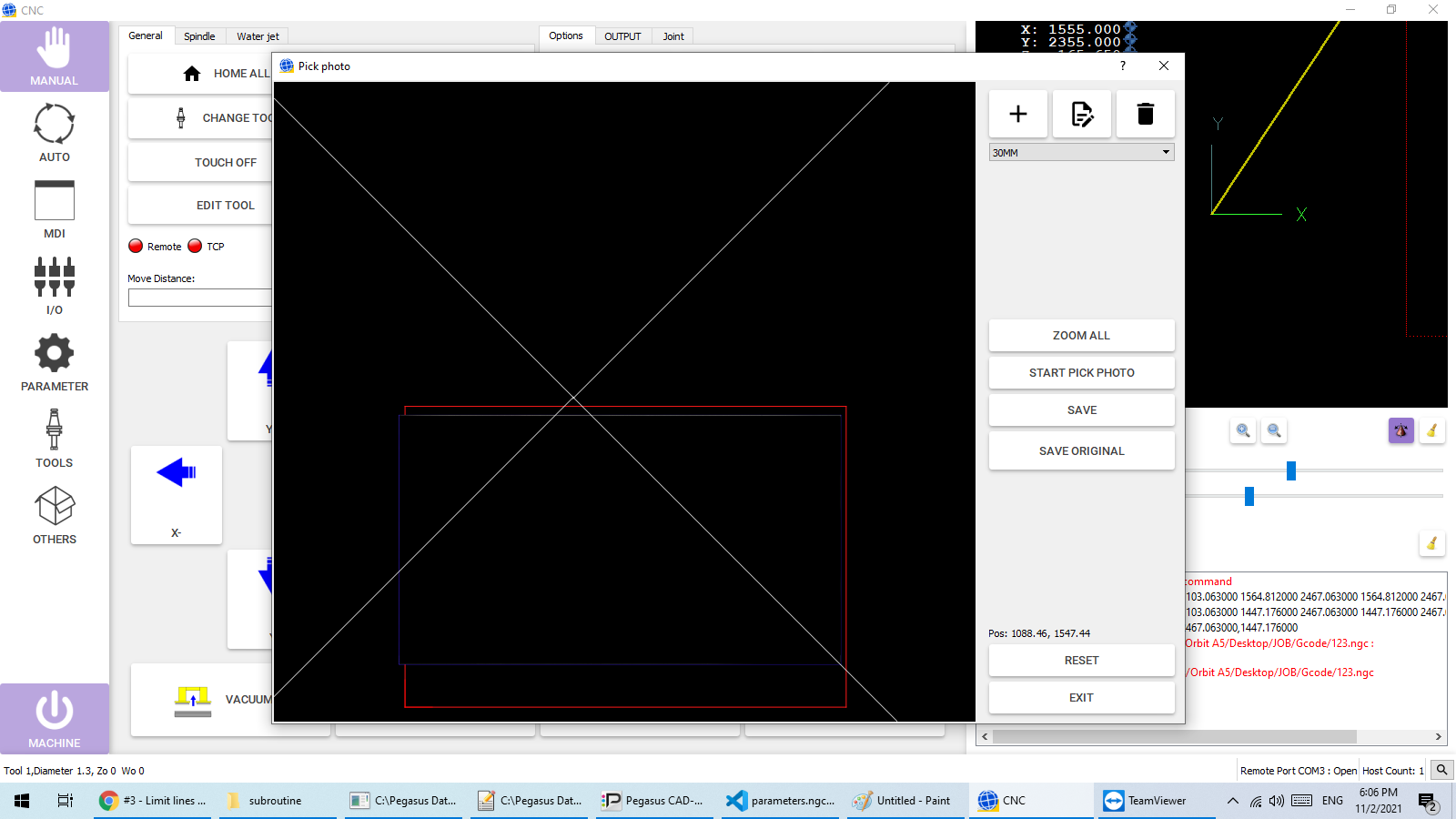Open the I/O panel from sidebar
Image resolution: width=1456 pixels, height=819 pixels.
point(55,285)
